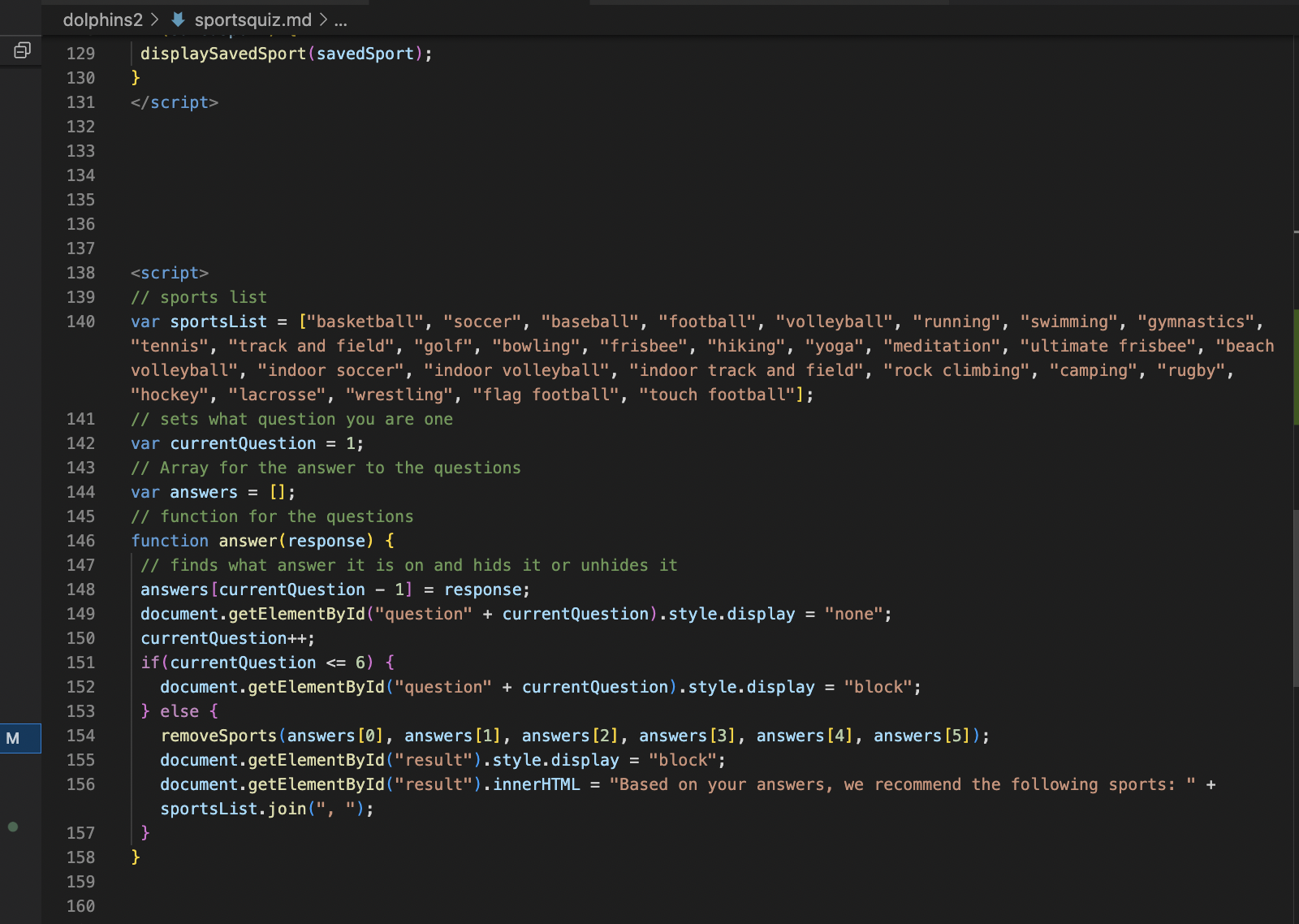Click line number 156 in the gutter
Viewport: 1299px width, 924px height.
pyautogui.click(x=80, y=784)
